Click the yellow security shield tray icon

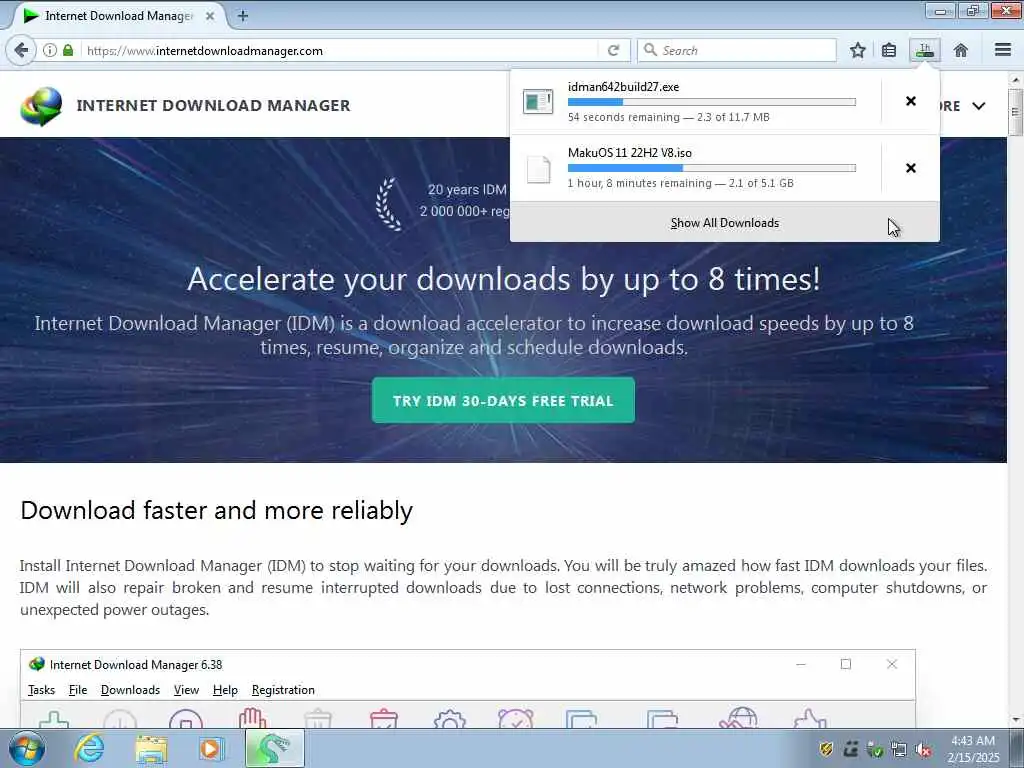825,749
